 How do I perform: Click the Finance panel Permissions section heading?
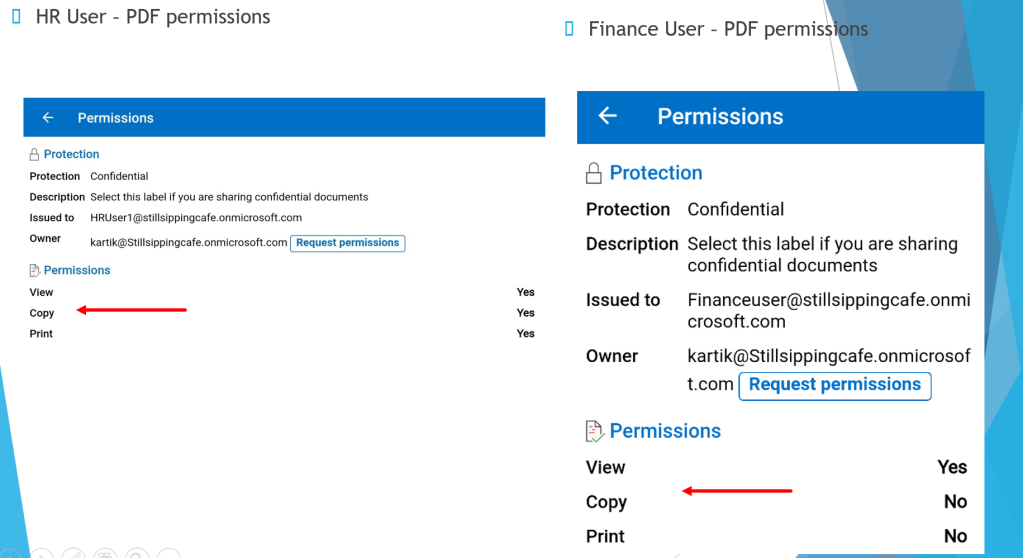click(665, 431)
